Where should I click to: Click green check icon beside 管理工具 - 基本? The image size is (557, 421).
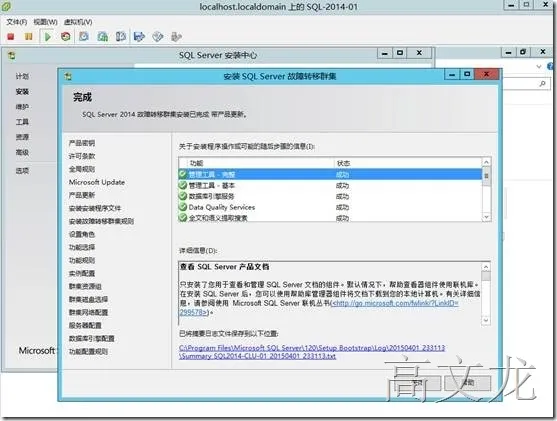point(183,185)
